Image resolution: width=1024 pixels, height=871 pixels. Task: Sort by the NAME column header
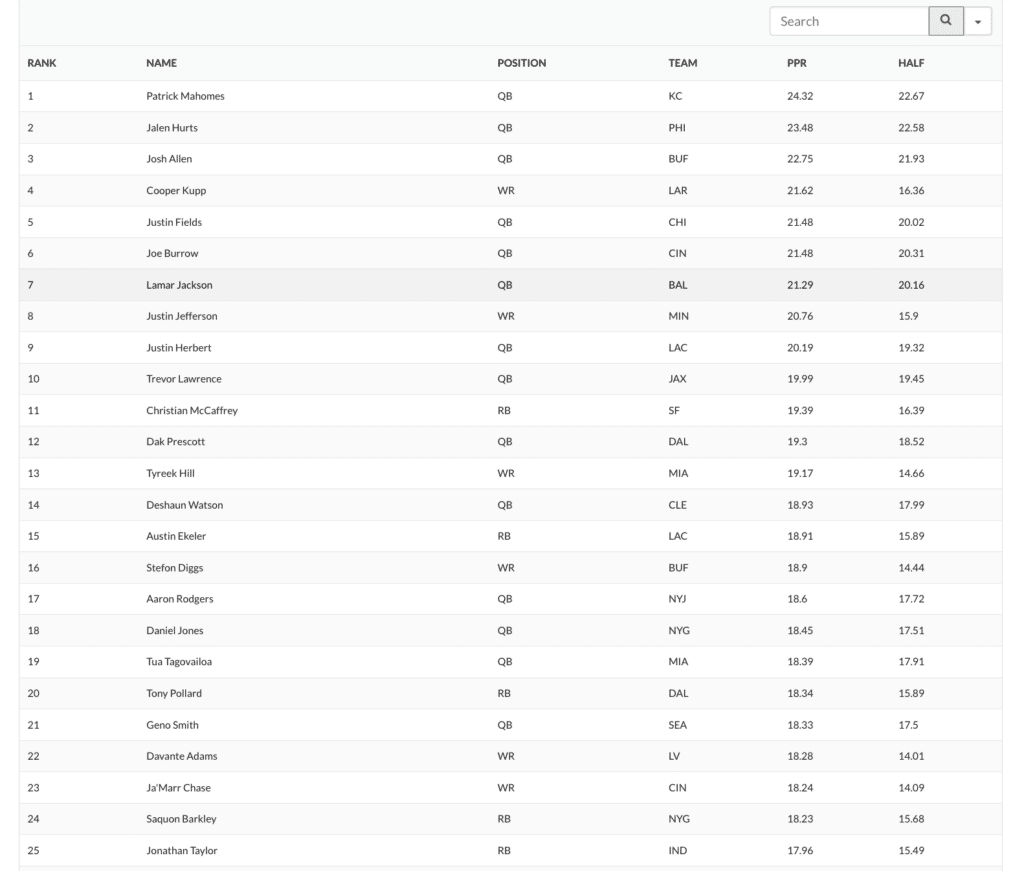(x=161, y=63)
